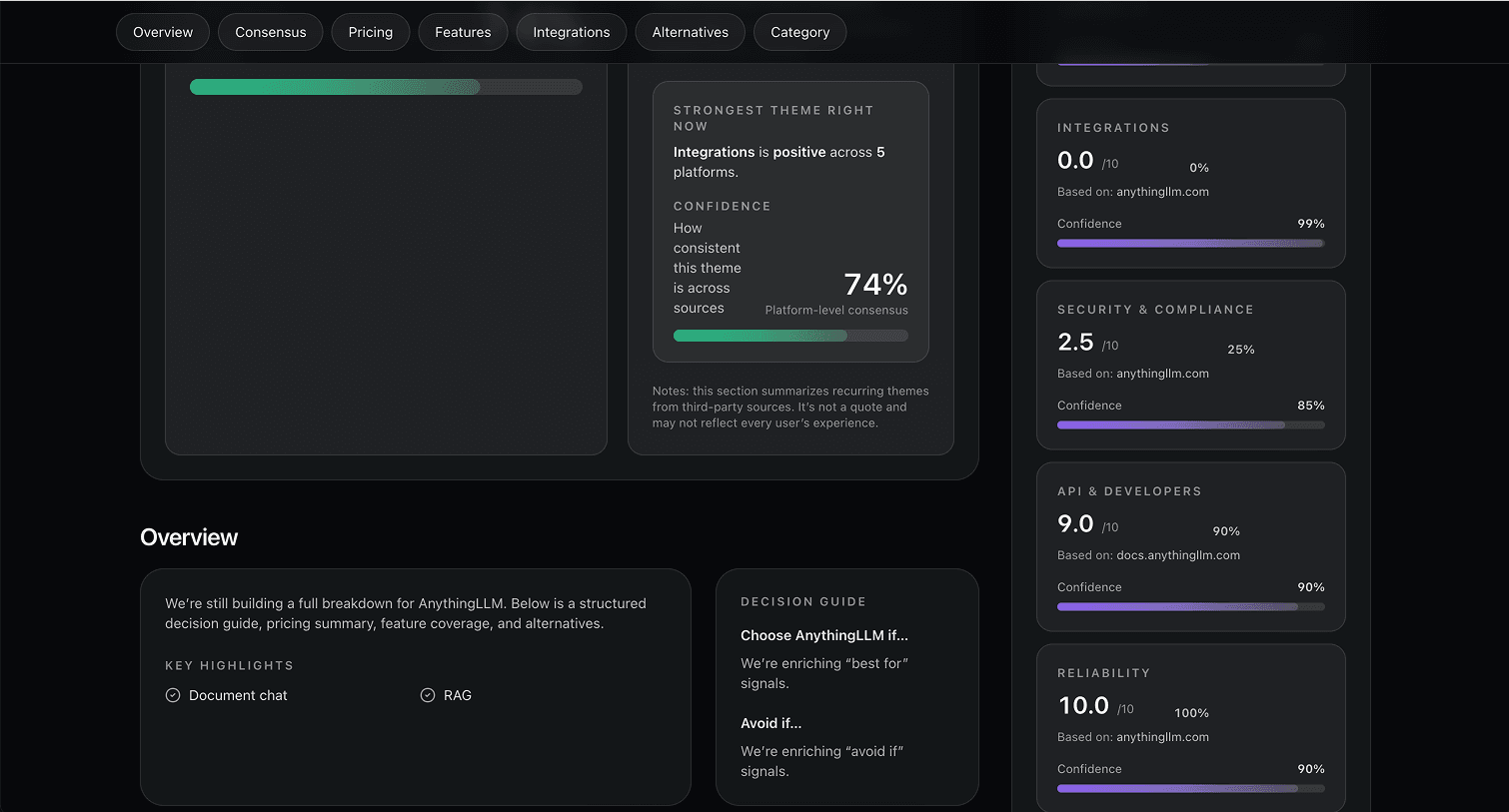
Task: Click the 74% platform-level consensus bar
Action: pos(790,336)
